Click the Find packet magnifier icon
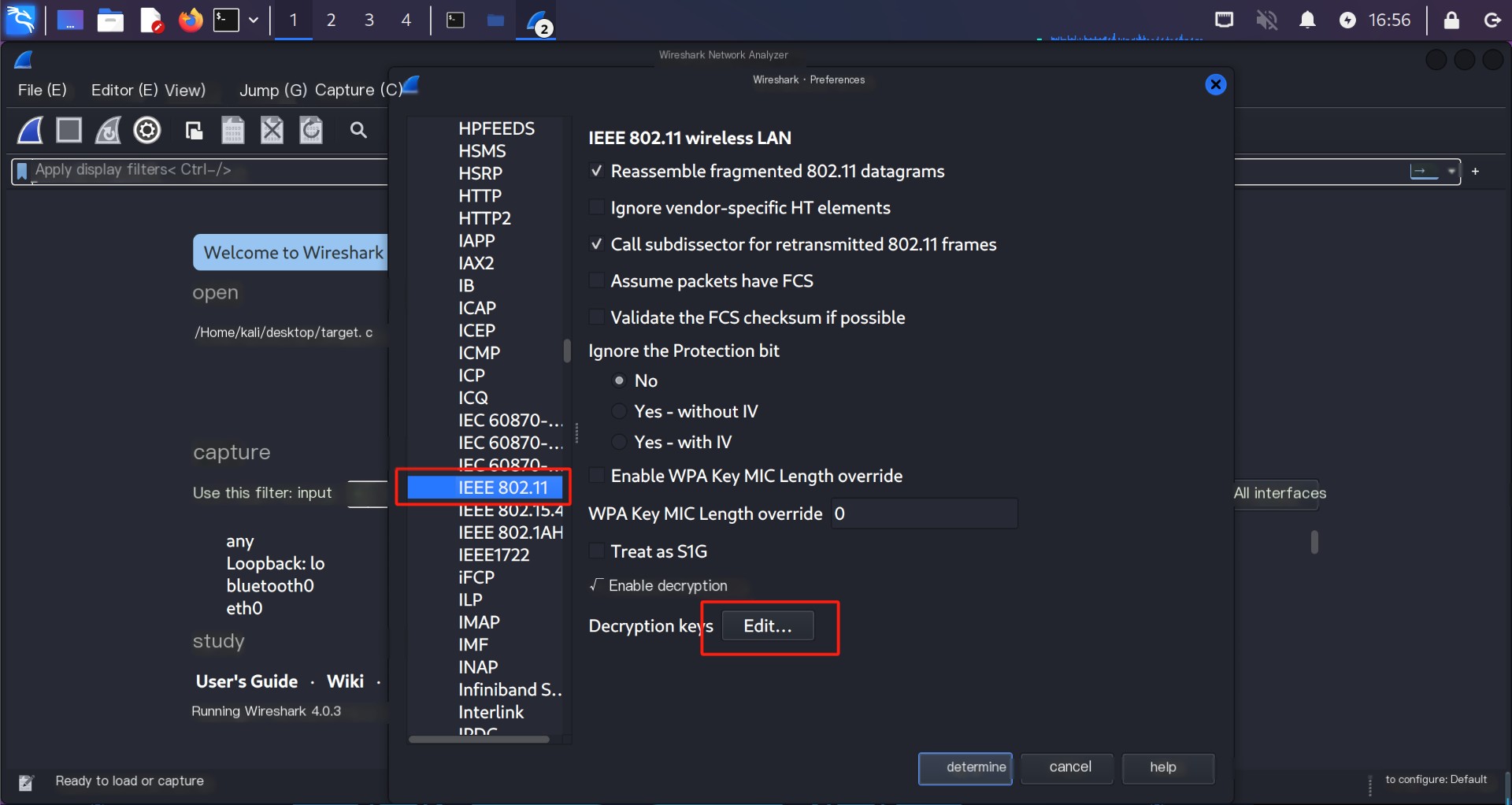 click(358, 130)
